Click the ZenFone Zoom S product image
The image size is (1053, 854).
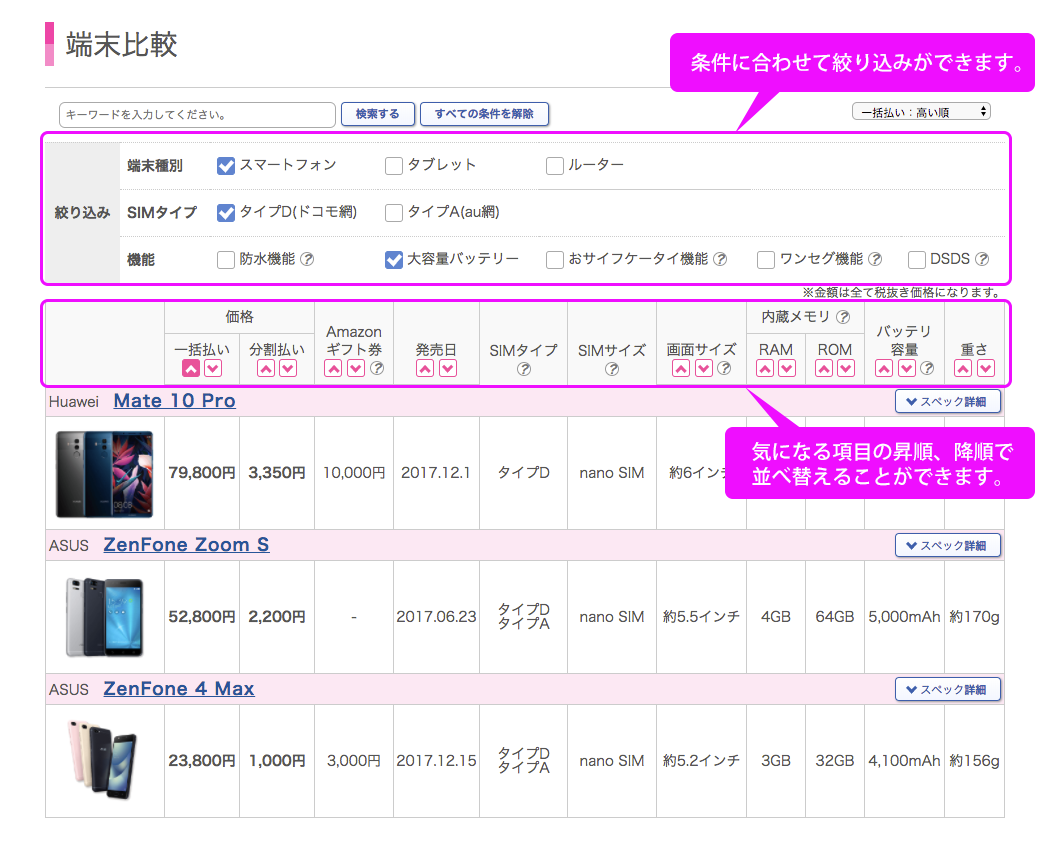(105, 616)
